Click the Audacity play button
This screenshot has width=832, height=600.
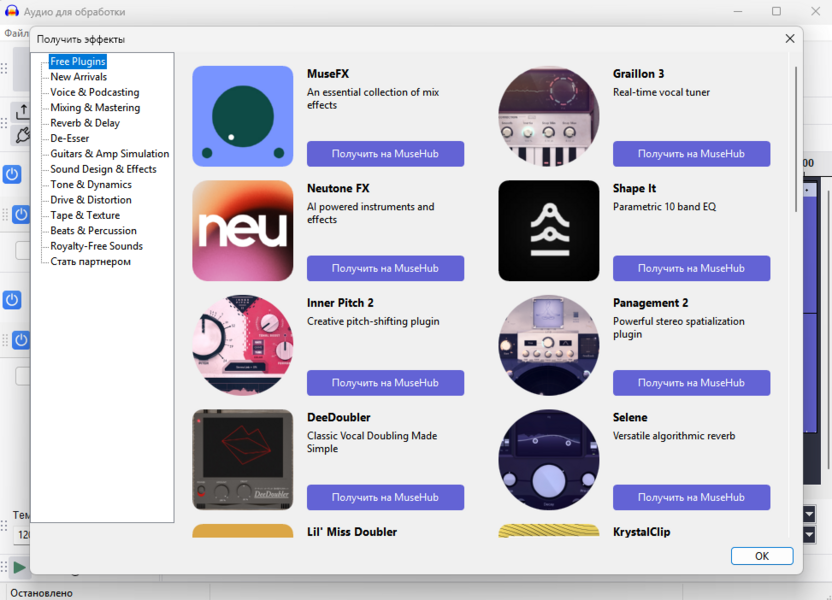tap(20, 568)
